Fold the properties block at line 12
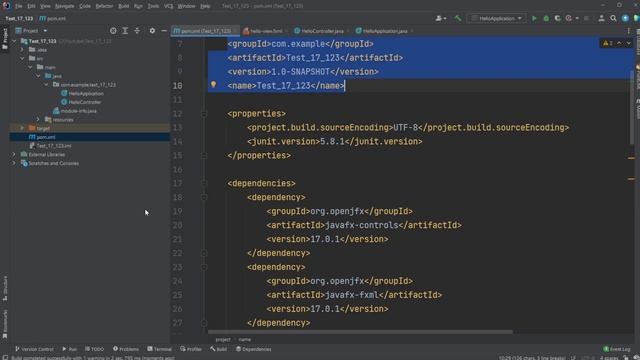Screen dimensions: 640x360 204,114
